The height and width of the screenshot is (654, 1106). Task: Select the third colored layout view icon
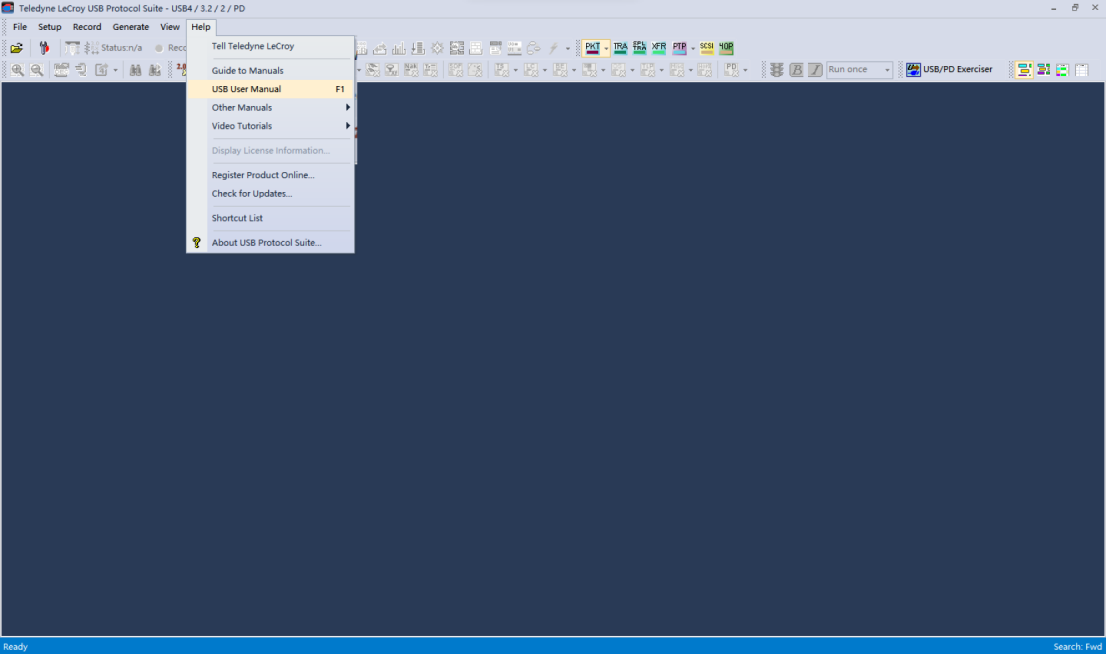[1062, 70]
